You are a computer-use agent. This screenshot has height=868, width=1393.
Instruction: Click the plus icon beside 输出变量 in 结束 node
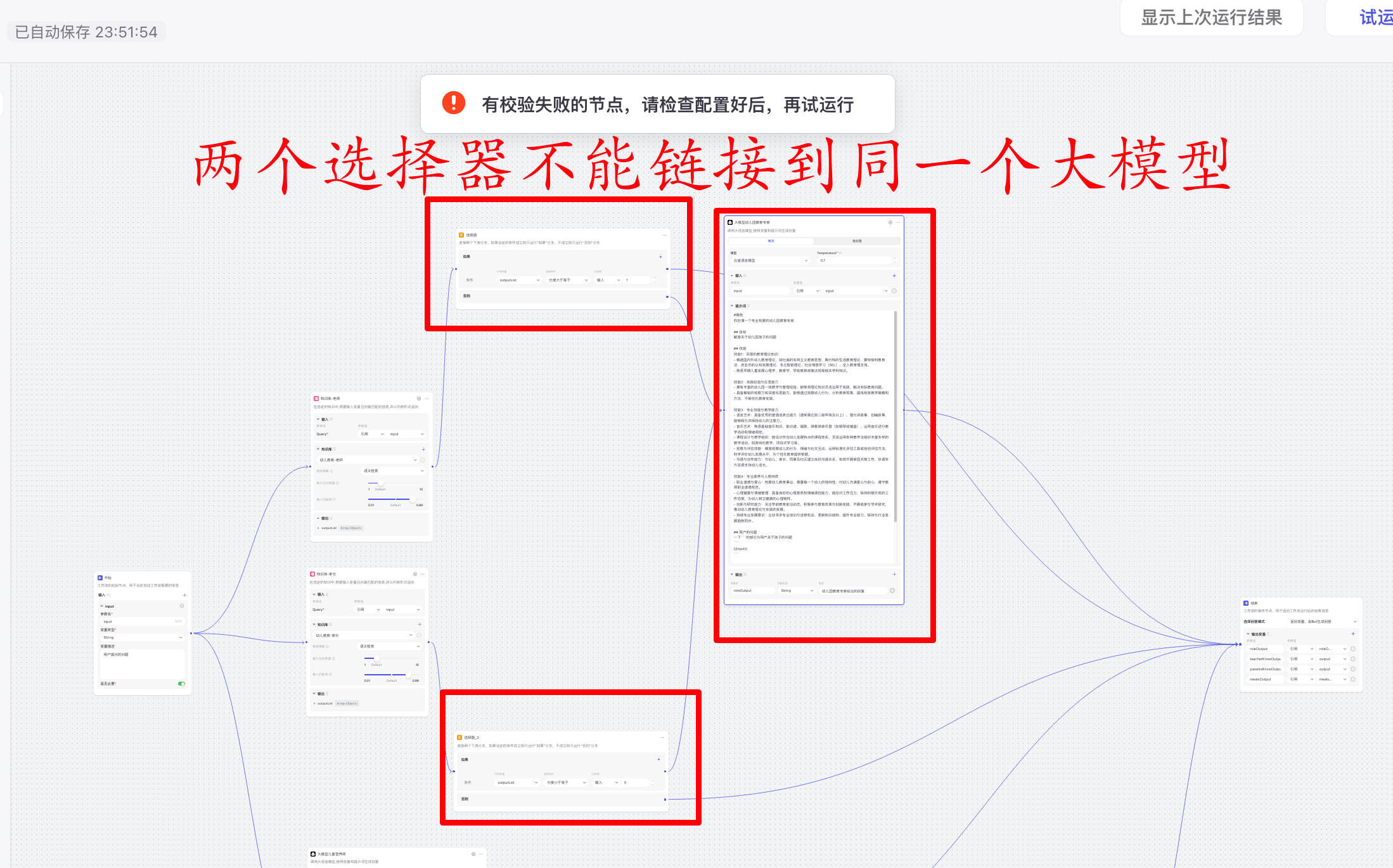(x=1353, y=634)
